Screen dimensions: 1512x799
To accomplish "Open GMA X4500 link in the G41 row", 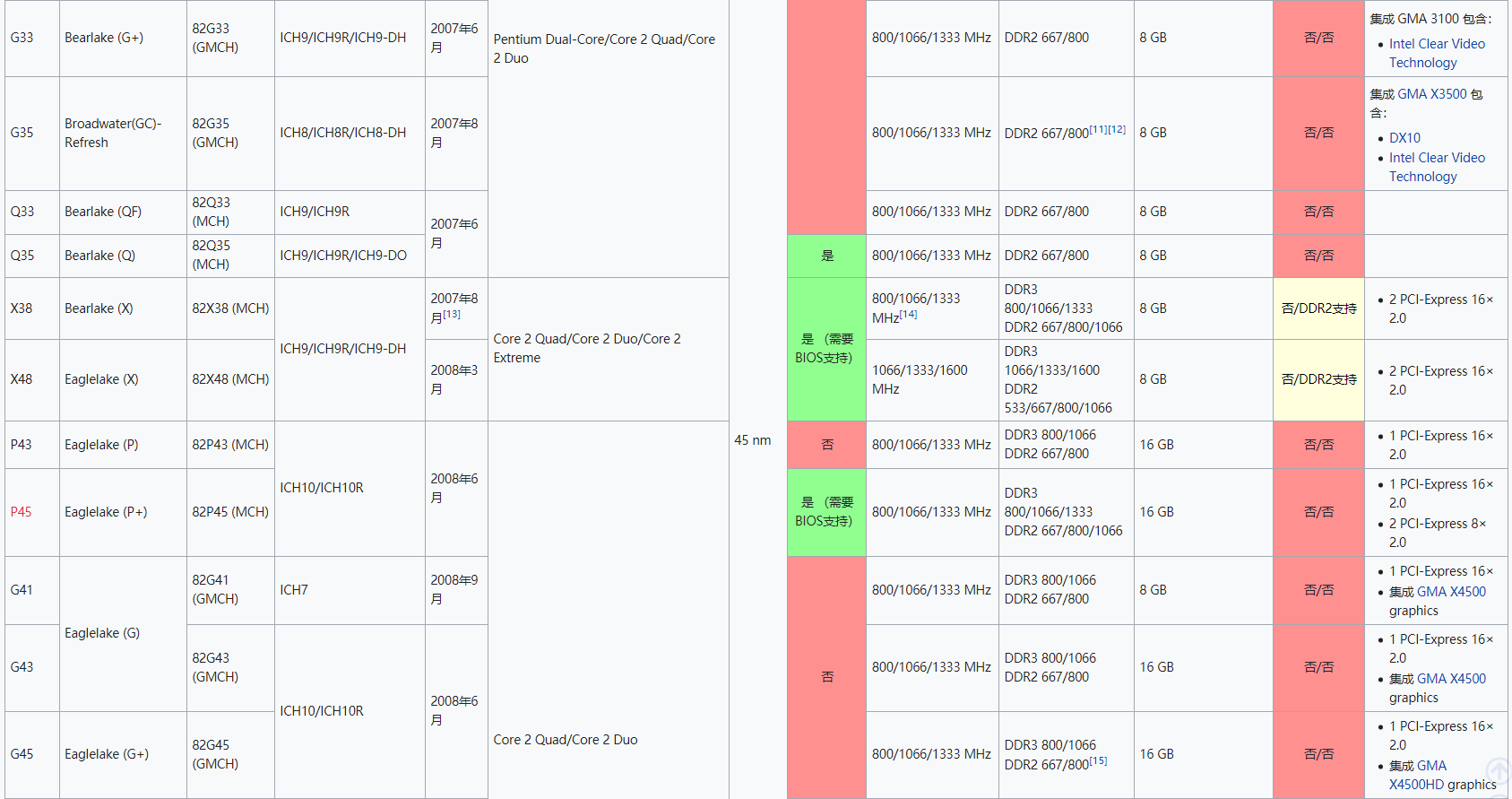I will (x=1451, y=592).
